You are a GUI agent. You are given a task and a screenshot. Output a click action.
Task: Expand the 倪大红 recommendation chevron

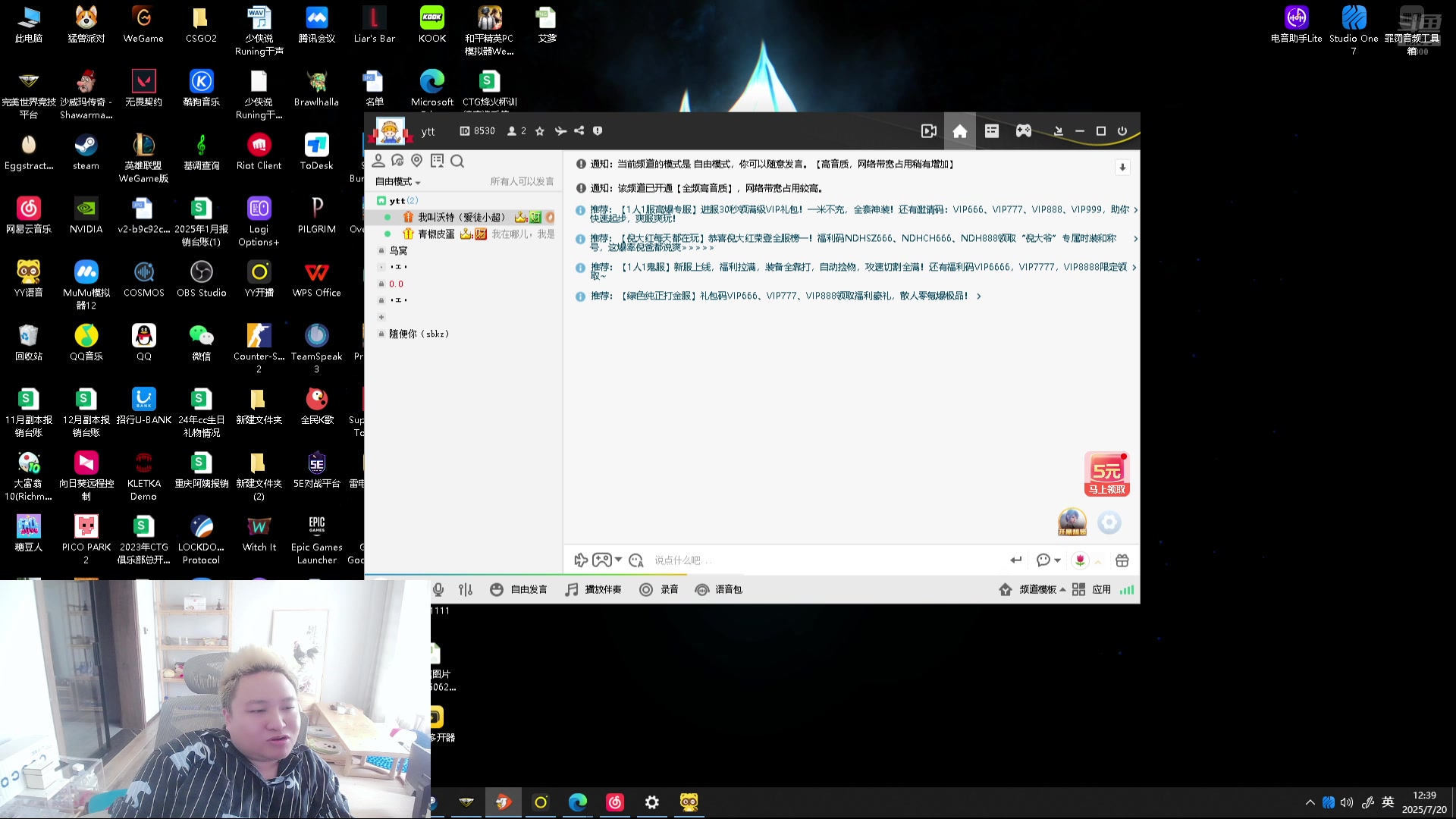point(1135,239)
